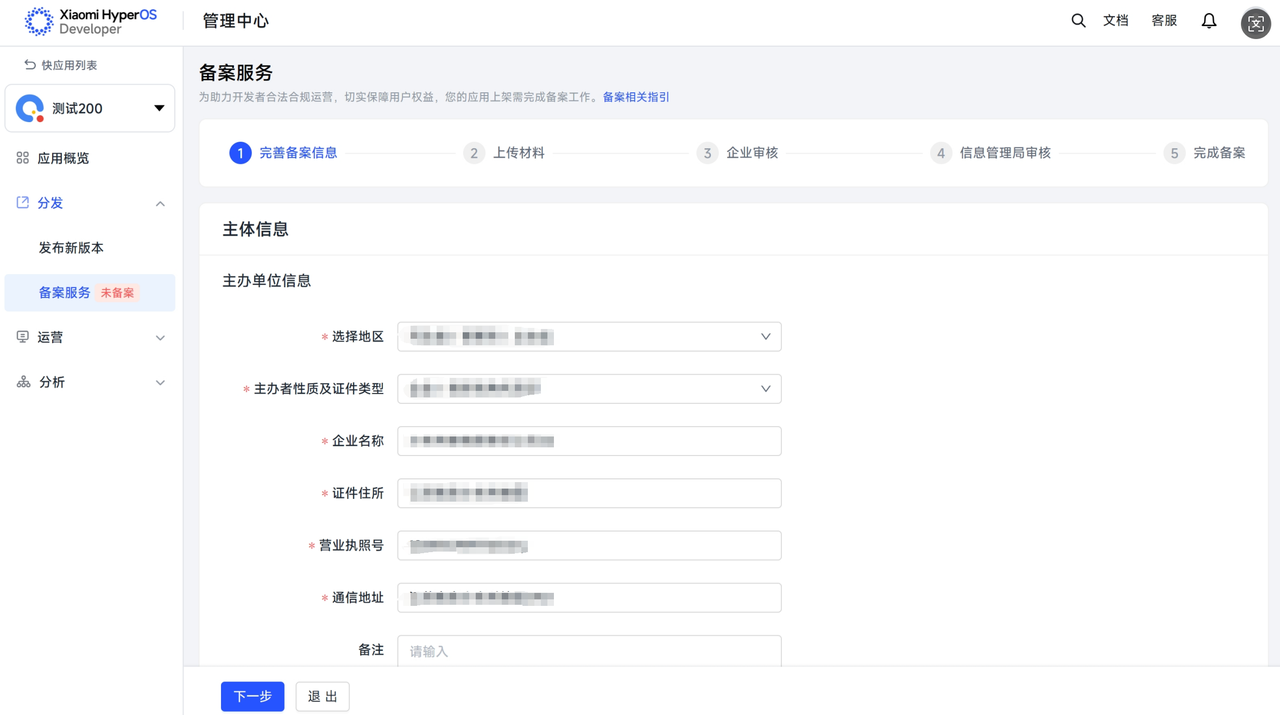Click the 运营 section icon
This screenshot has height=715, width=1280.
click(x=23, y=337)
